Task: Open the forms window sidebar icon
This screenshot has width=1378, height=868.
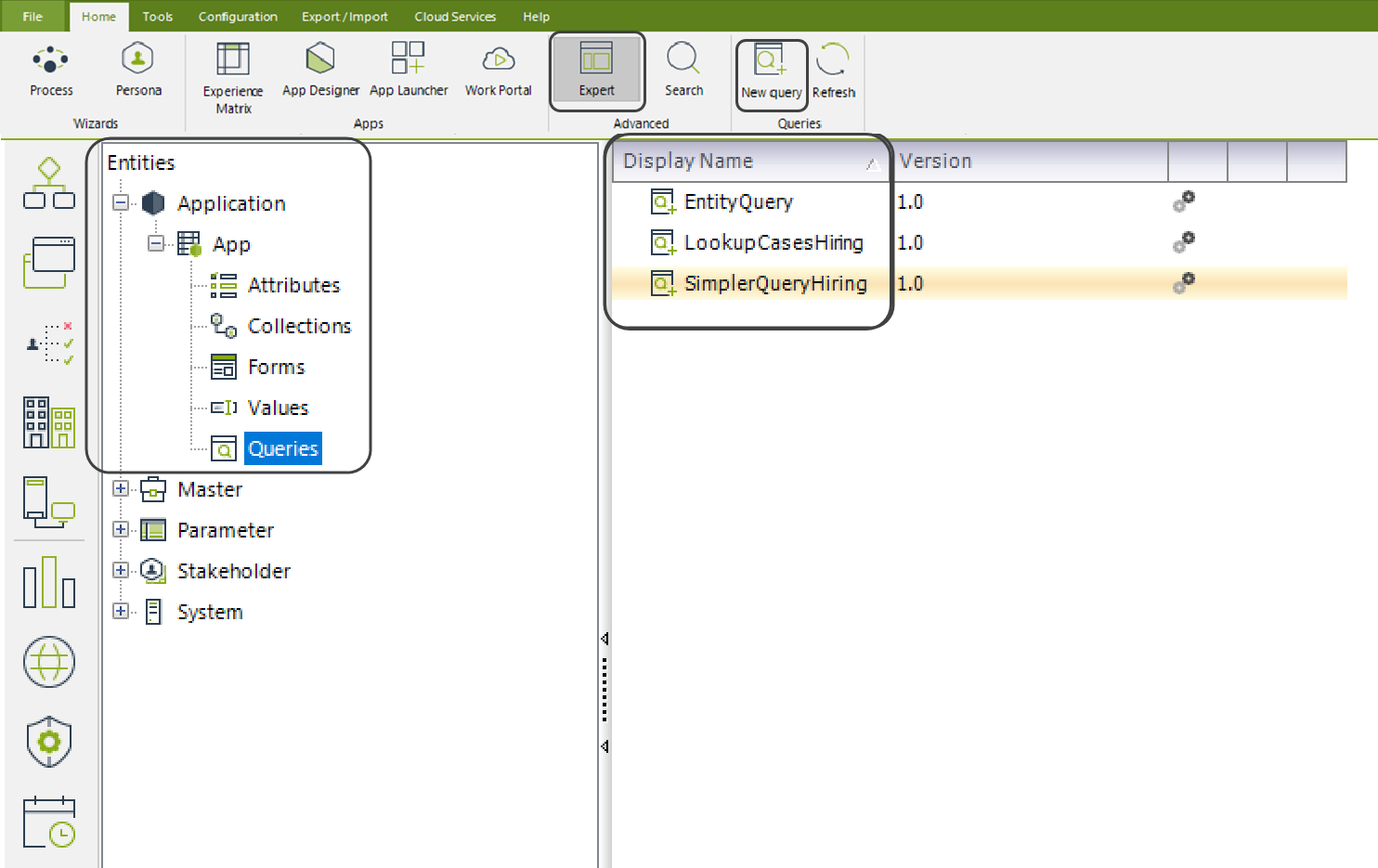Action: (49, 262)
